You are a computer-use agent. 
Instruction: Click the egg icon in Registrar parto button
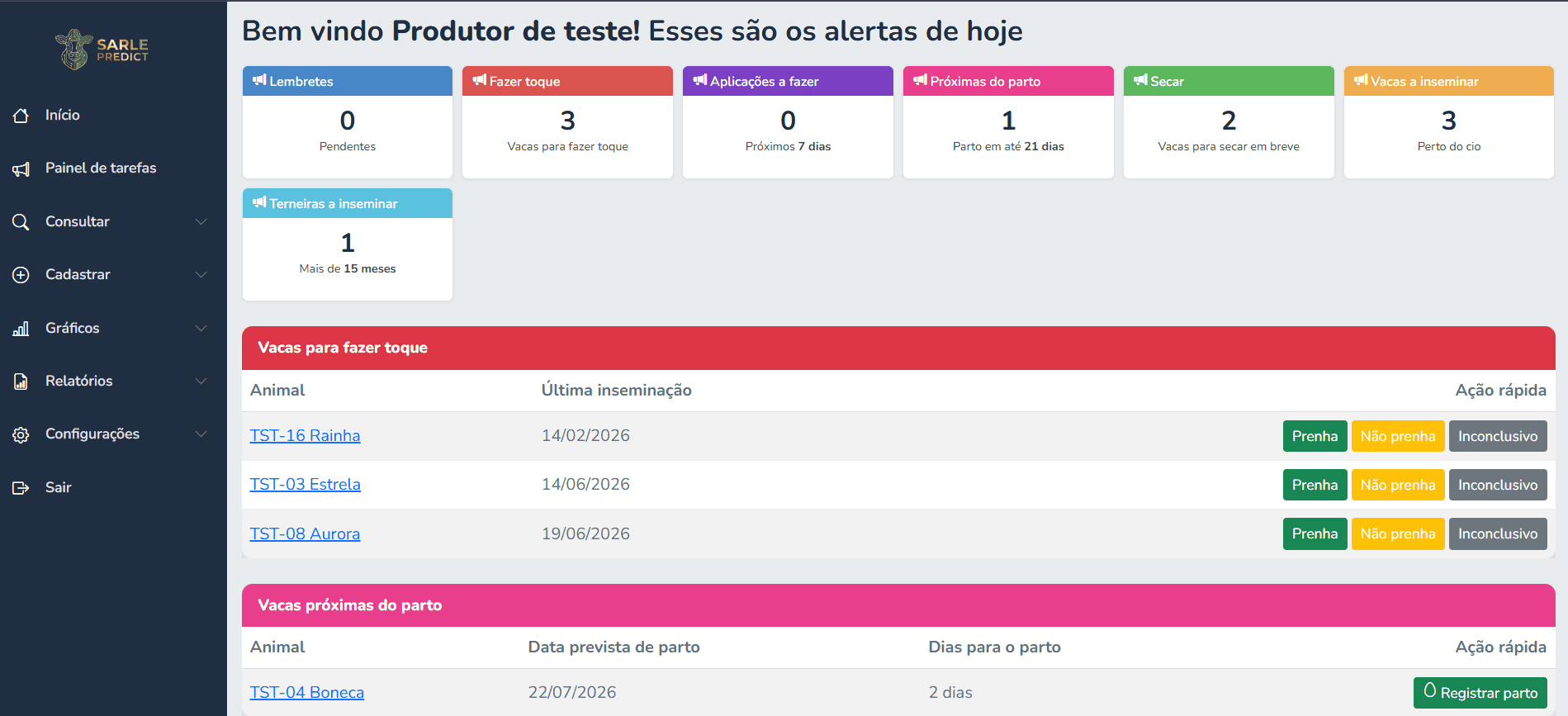tap(1430, 690)
